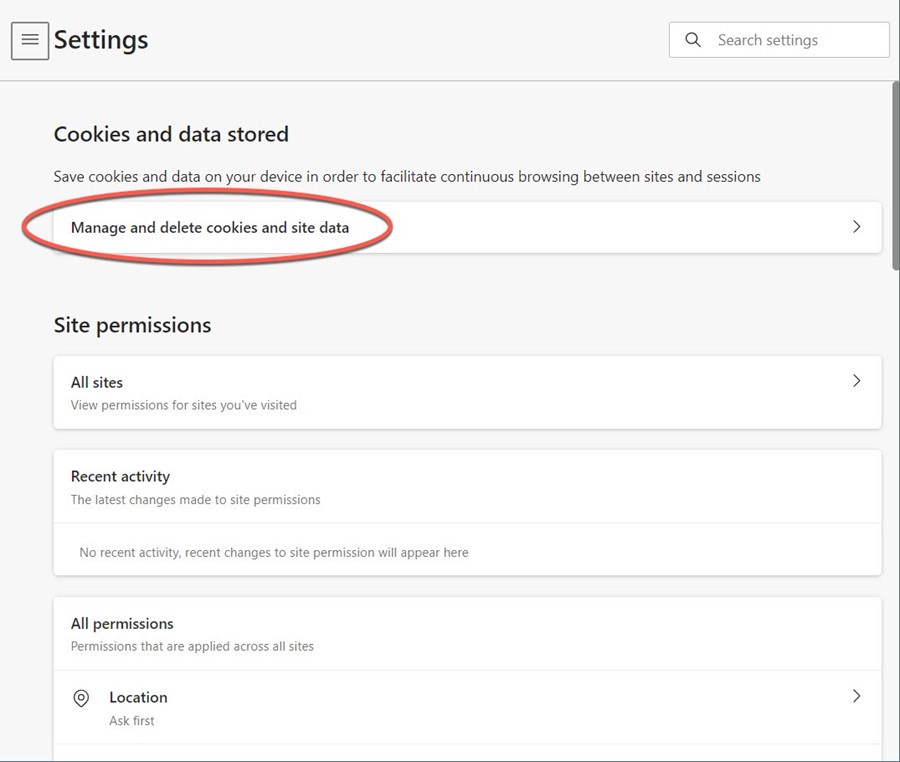Click the Settings page title

click(x=101, y=40)
